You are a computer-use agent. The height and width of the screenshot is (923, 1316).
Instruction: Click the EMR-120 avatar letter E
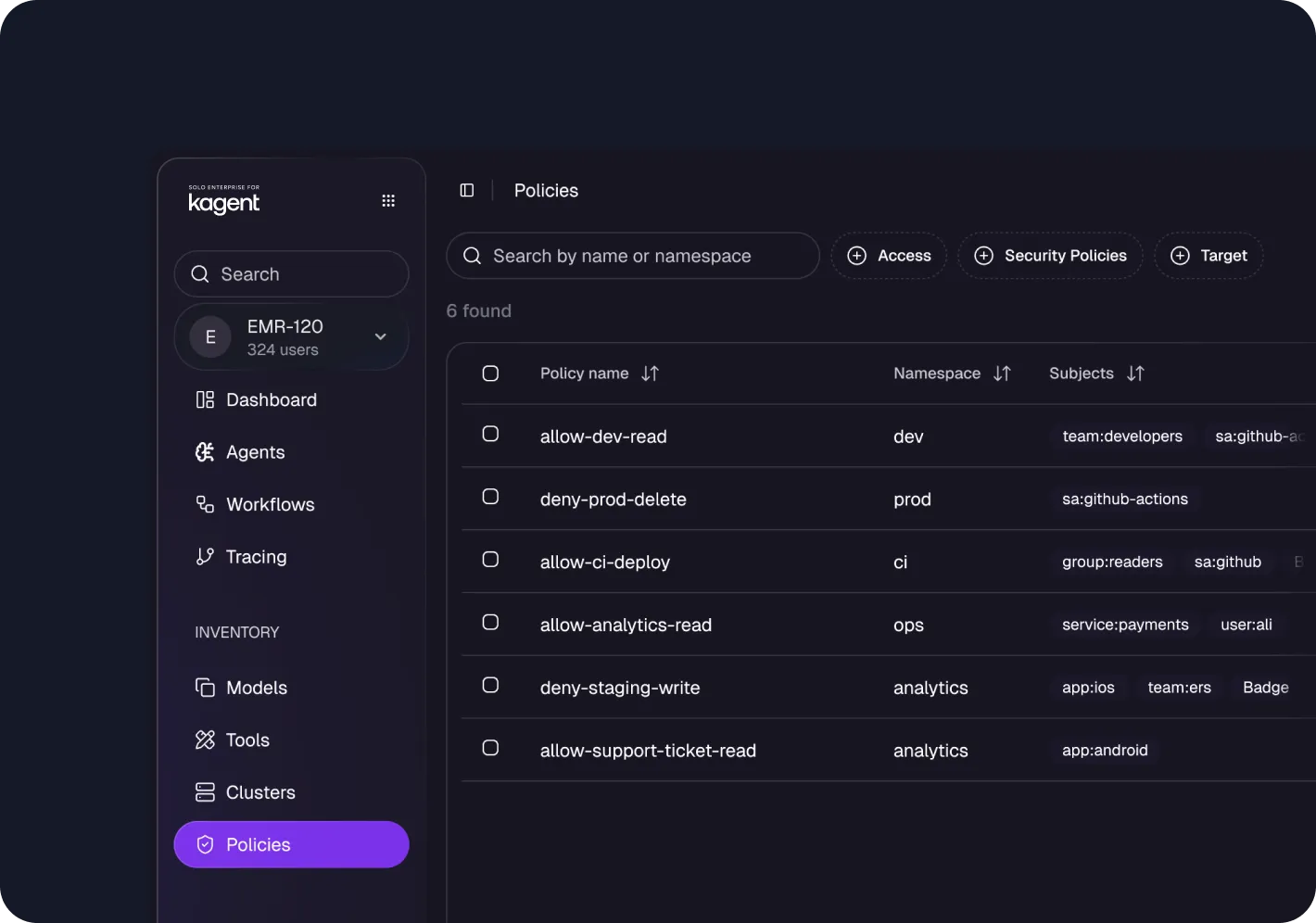(x=210, y=337)
